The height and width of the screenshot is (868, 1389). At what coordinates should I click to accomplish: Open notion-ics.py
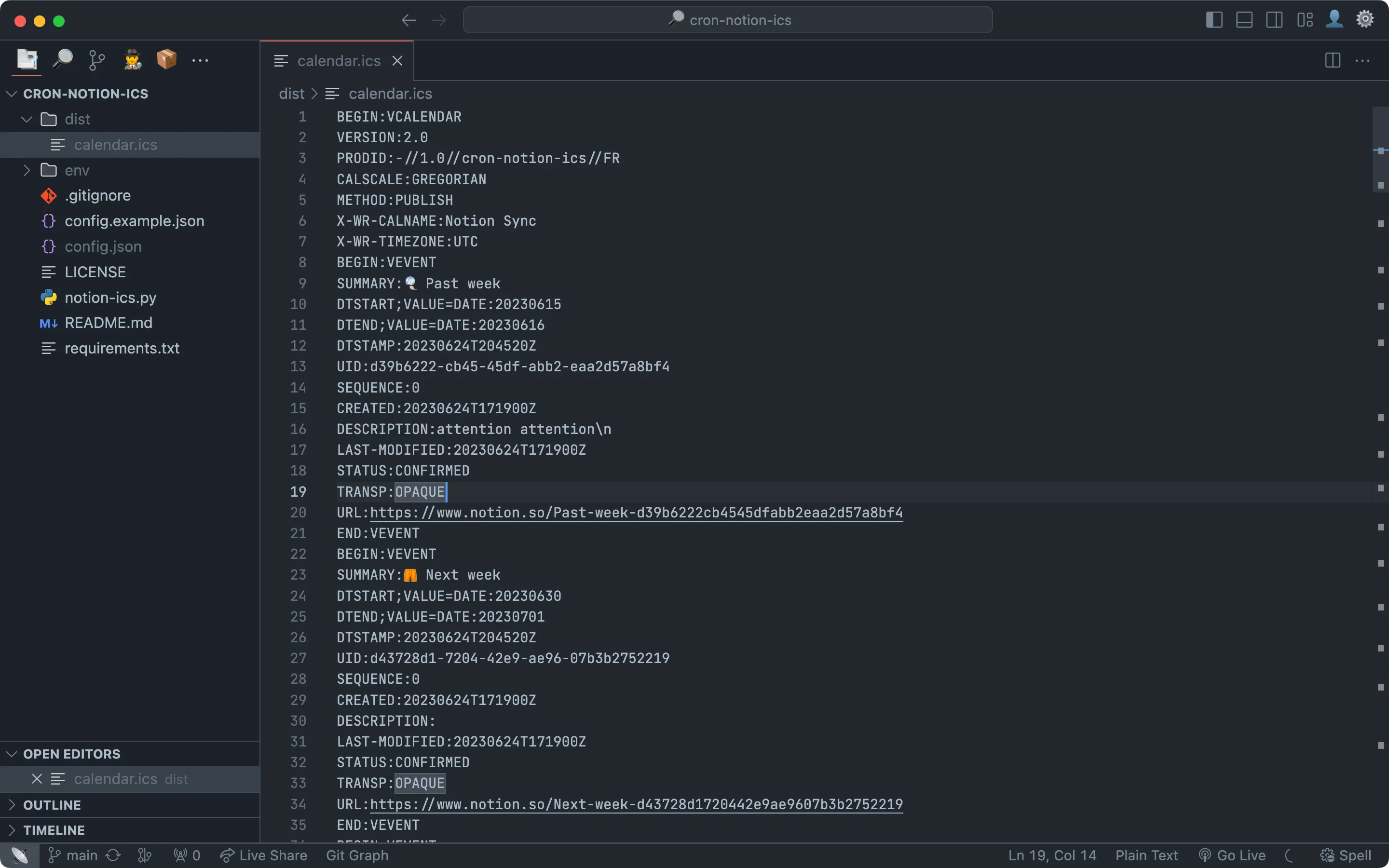click(x=130, y=298)
